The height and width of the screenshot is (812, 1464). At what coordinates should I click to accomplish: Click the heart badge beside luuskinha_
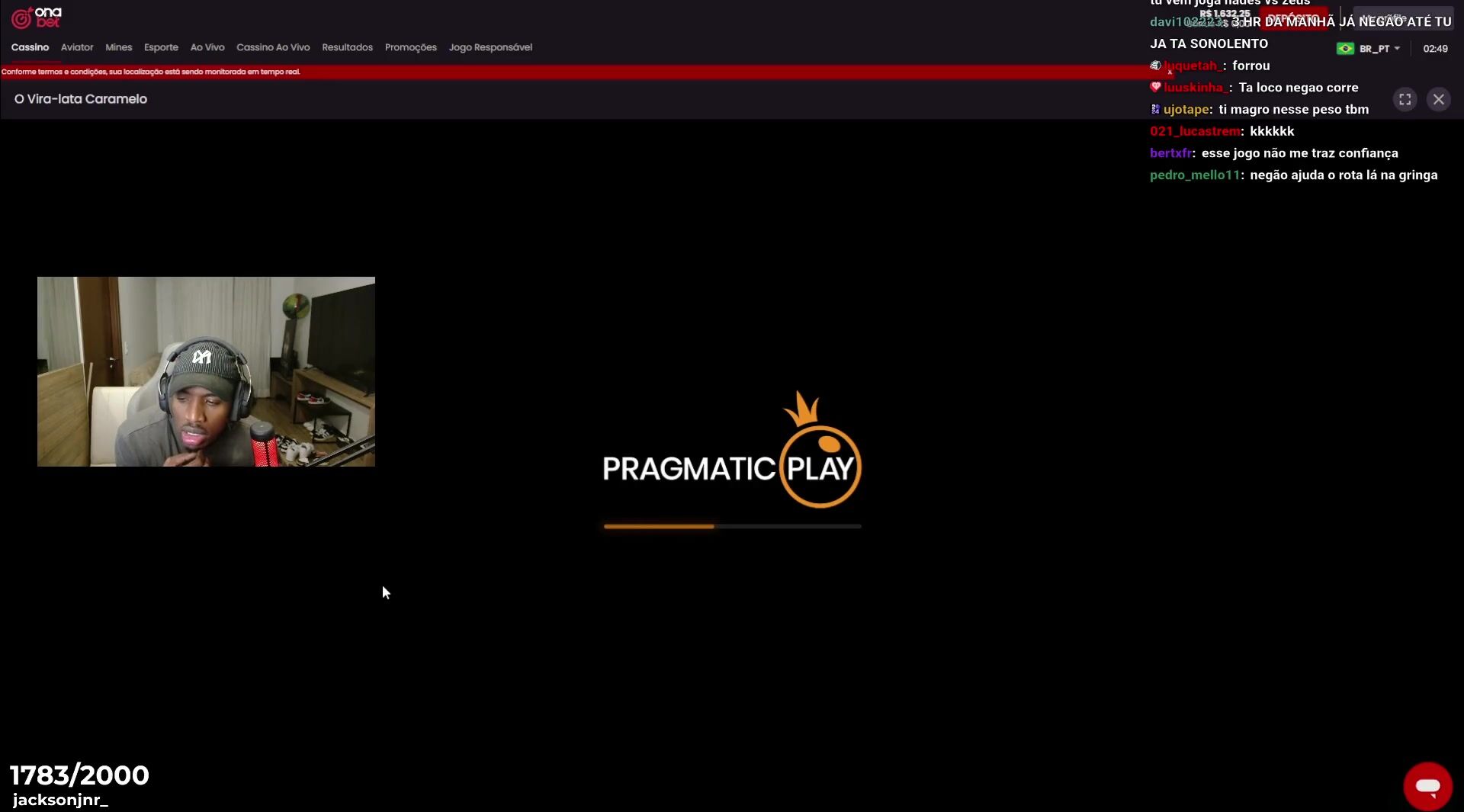click(1155, 87)
